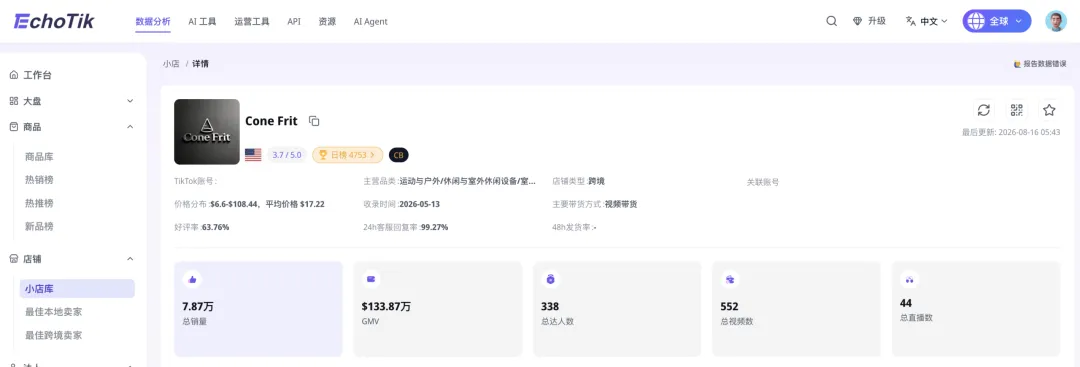Open 商品库 in the sidebar
The image size is (1080, 367).
click(39, 157)
